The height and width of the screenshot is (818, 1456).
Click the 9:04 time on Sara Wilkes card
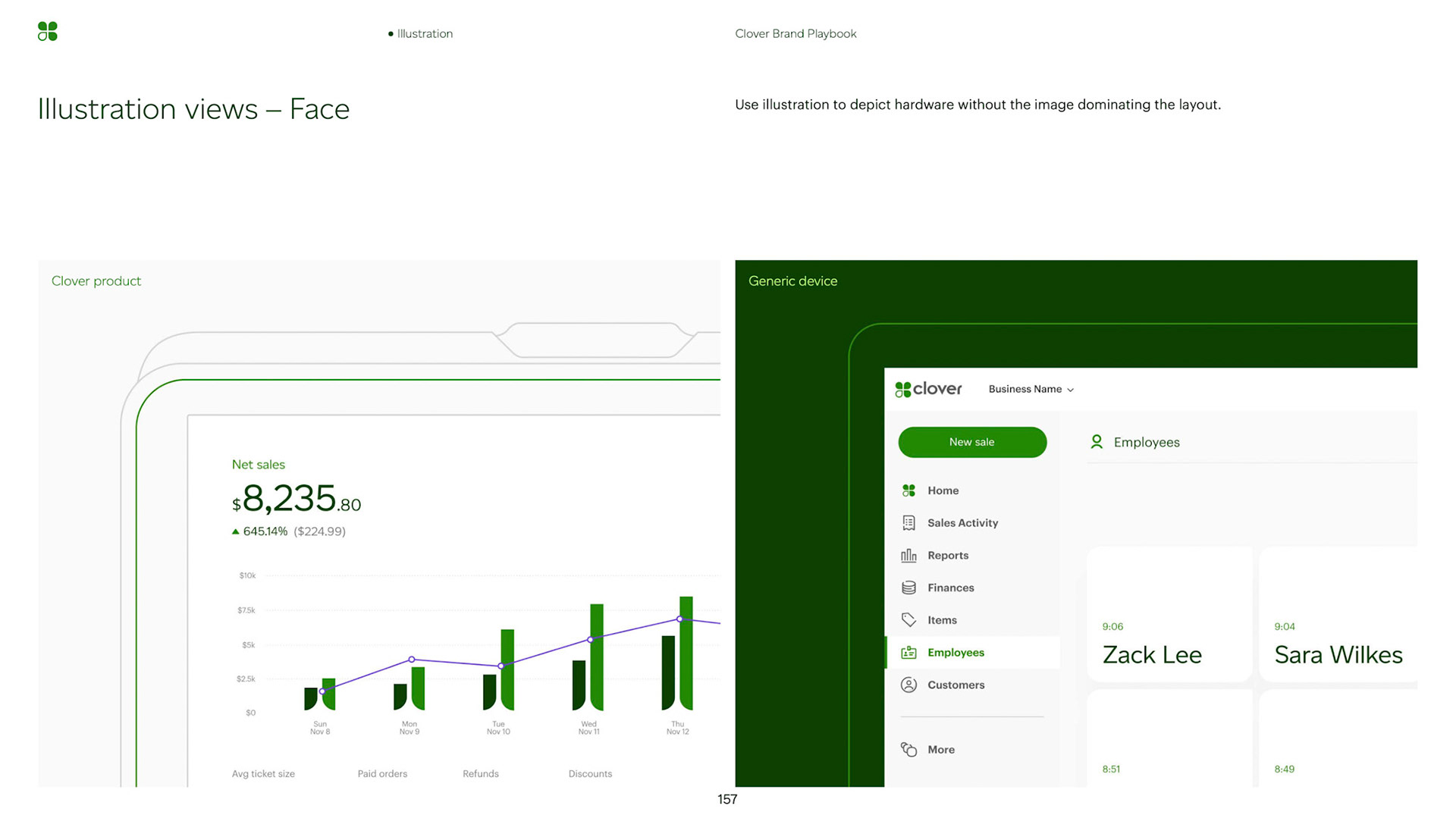pyautogui.click(x=1285, y=627)
